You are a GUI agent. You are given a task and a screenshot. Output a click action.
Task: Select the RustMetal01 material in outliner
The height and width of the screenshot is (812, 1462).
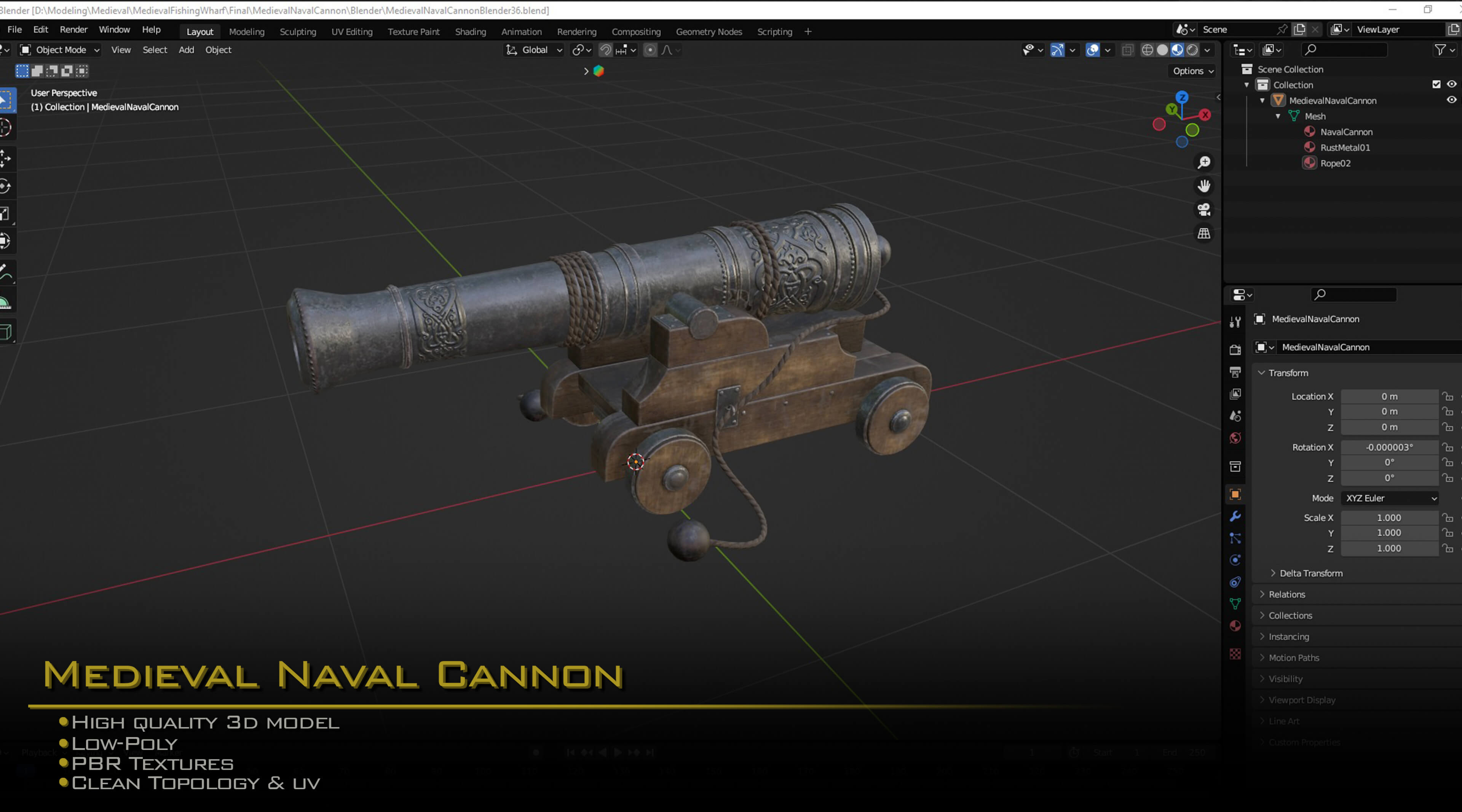pos(1344,147)
